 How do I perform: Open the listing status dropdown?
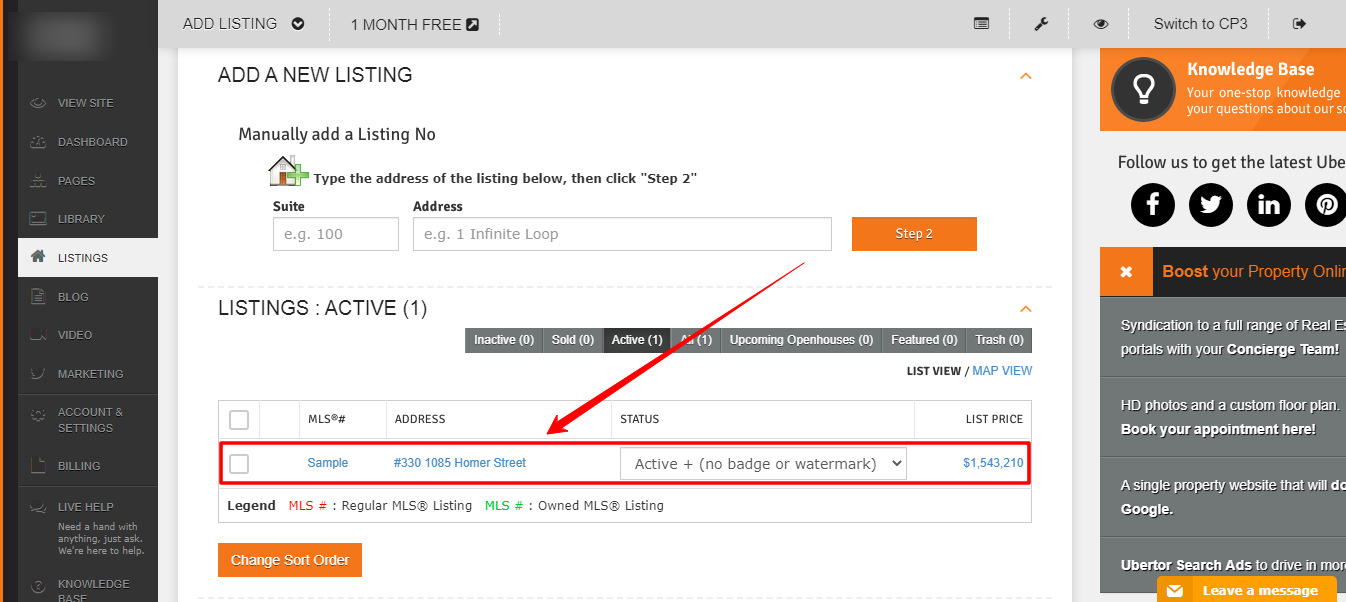(x=763, y=464)
